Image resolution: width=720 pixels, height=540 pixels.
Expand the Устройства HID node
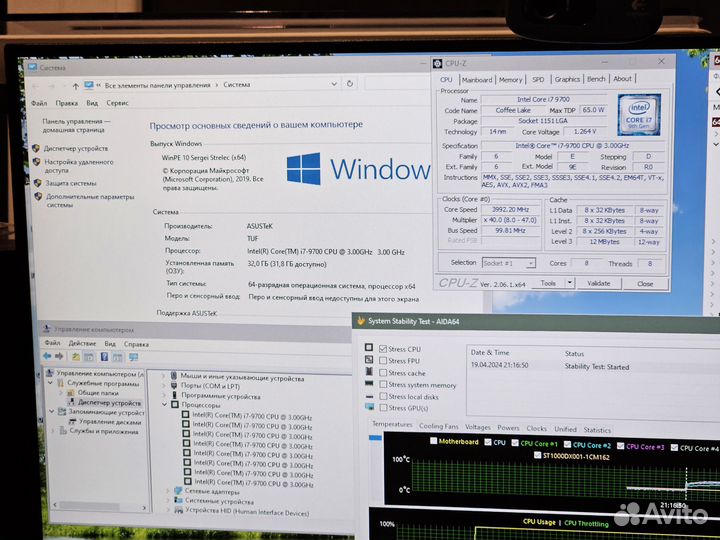coord(169,510)
